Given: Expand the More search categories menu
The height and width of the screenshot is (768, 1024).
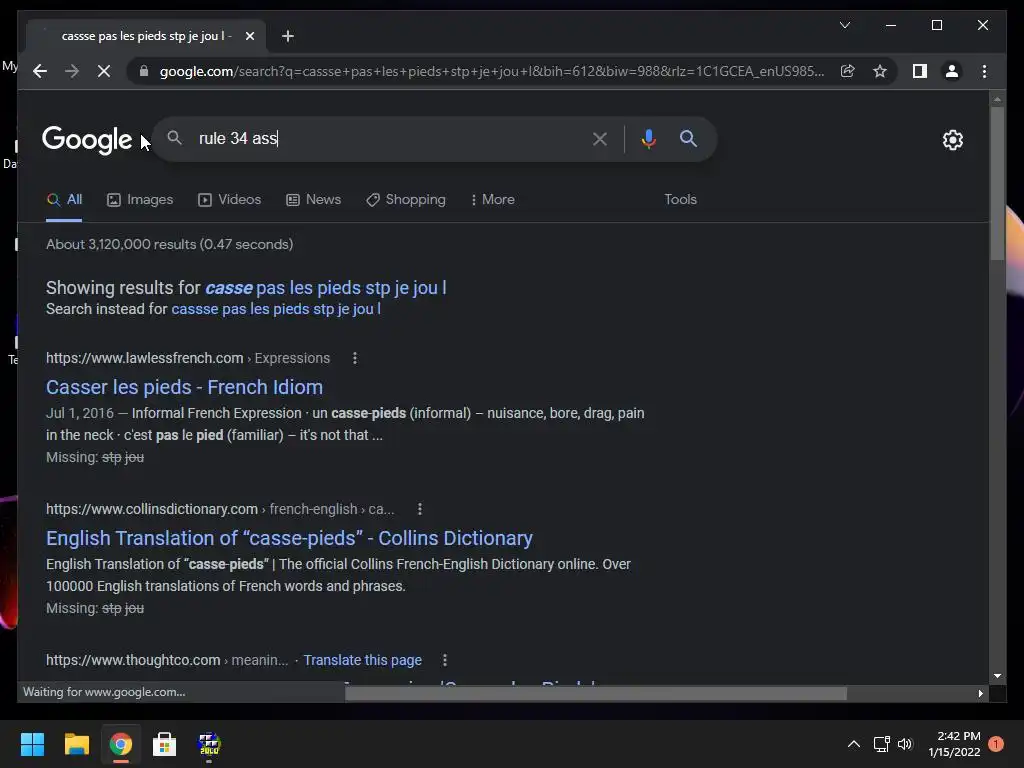Looking at the screenshot, I should tap(492, 199).
